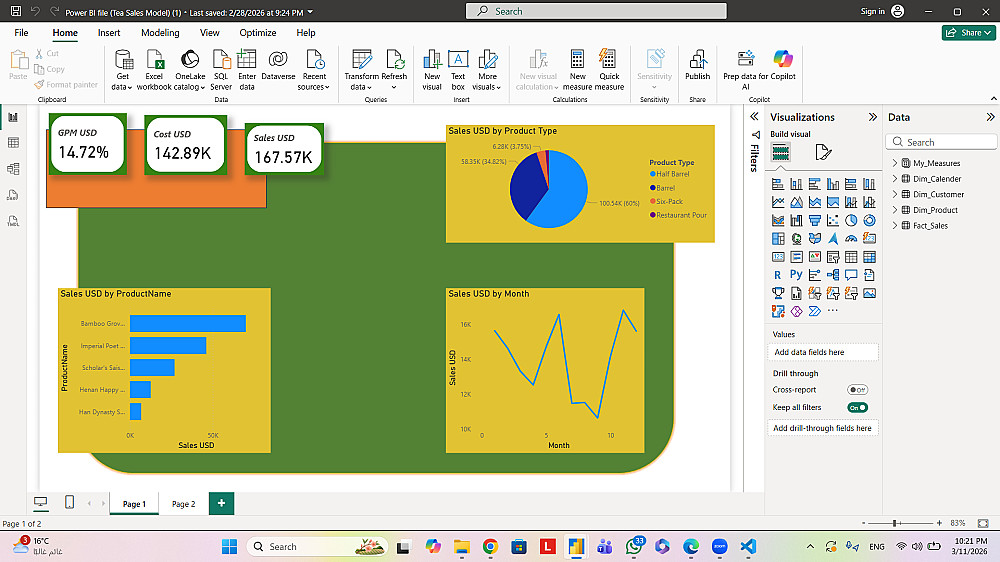Expand the Filters pane
1000x562 pixels.
754,117
